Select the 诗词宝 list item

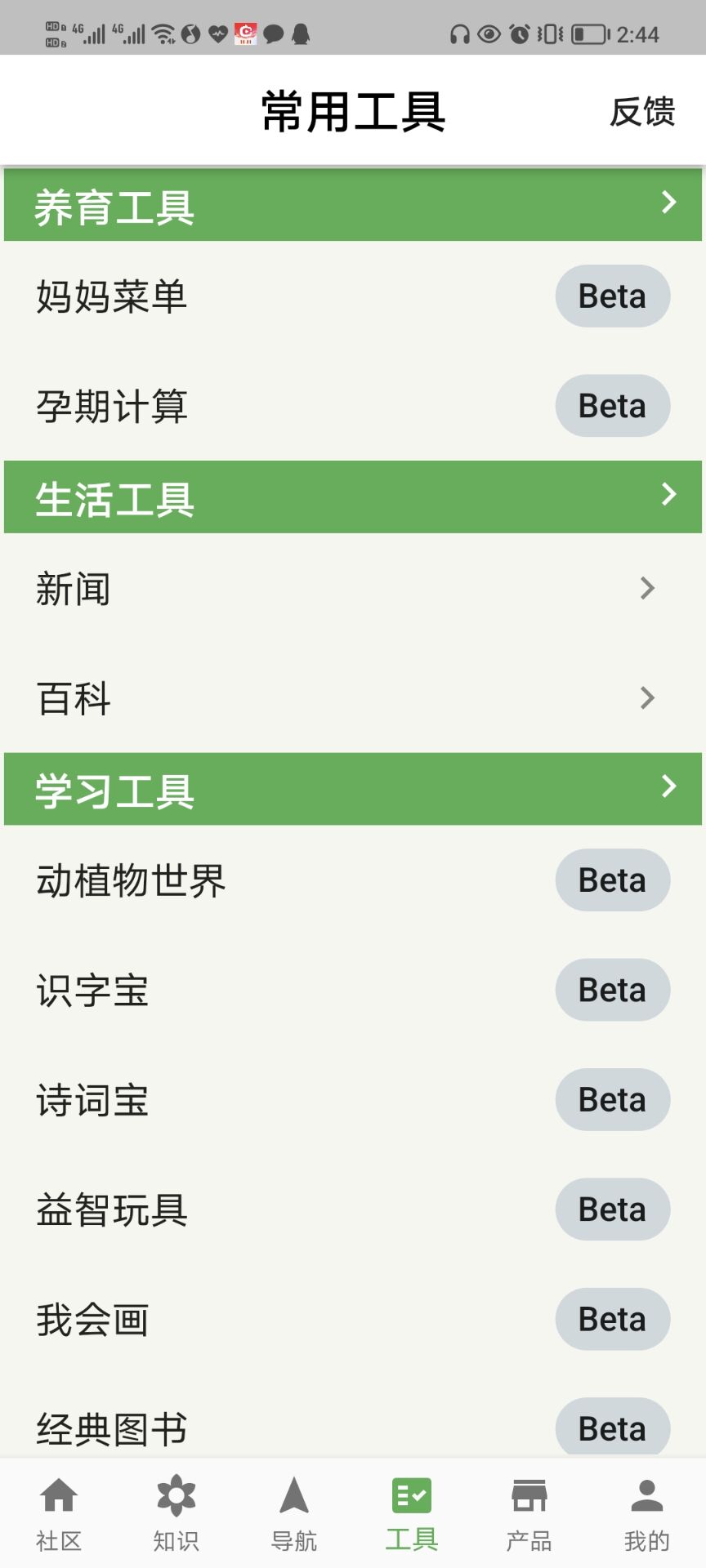(x=92, y=1100)
